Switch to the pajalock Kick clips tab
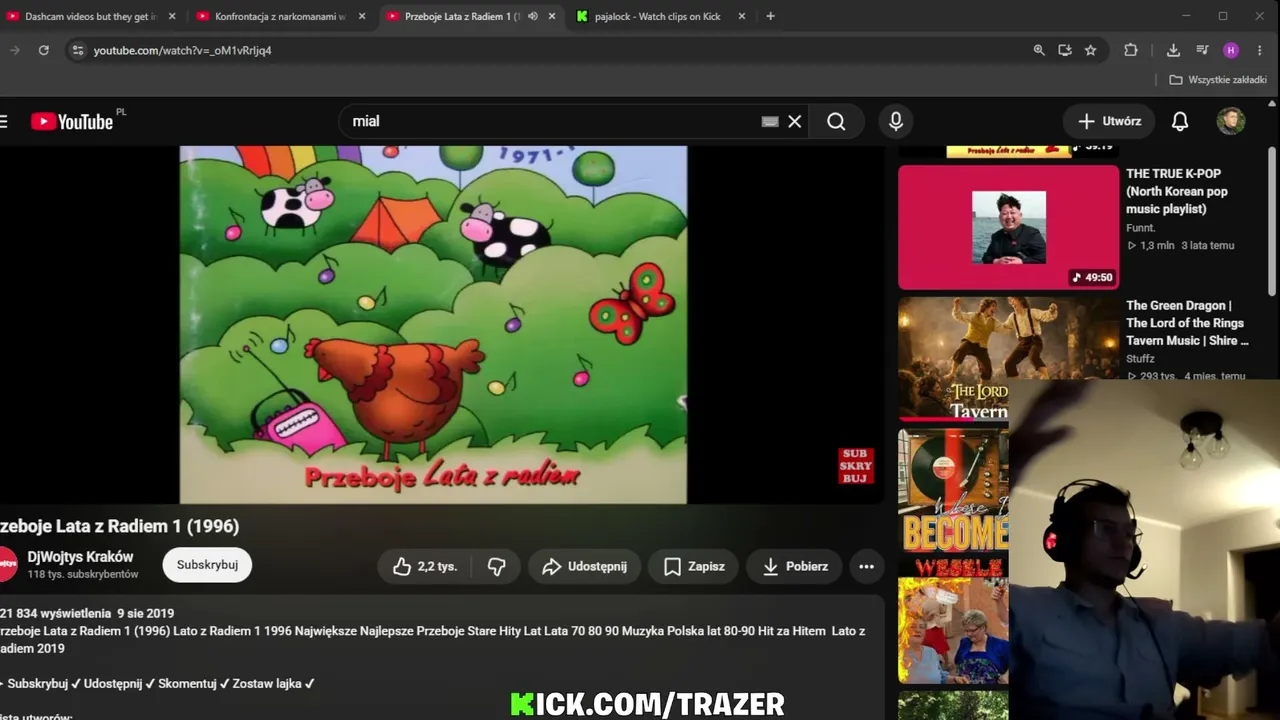The image size is (1280, 720). (658, 16)
